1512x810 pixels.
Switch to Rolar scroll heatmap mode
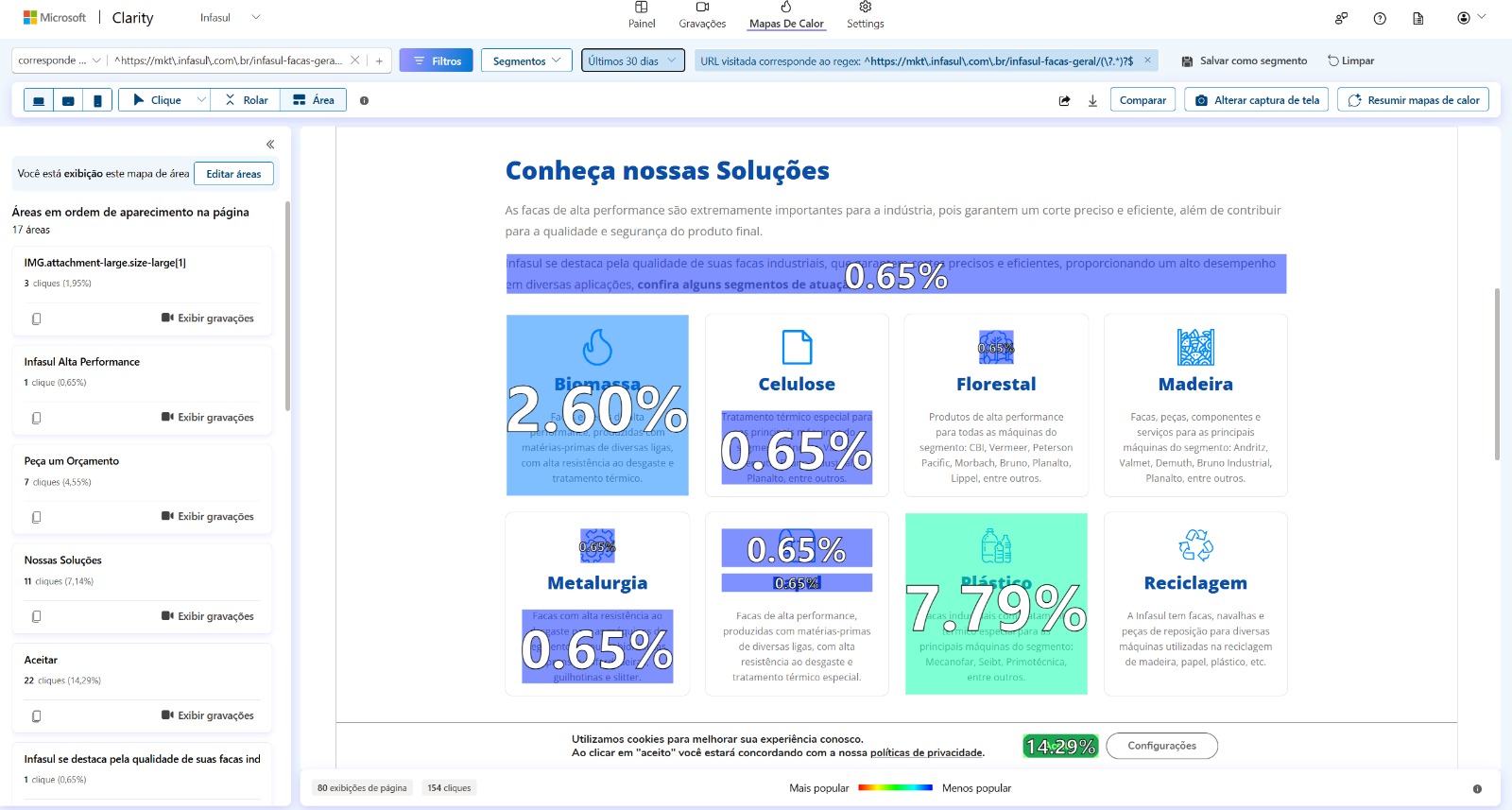click(247, 100)
